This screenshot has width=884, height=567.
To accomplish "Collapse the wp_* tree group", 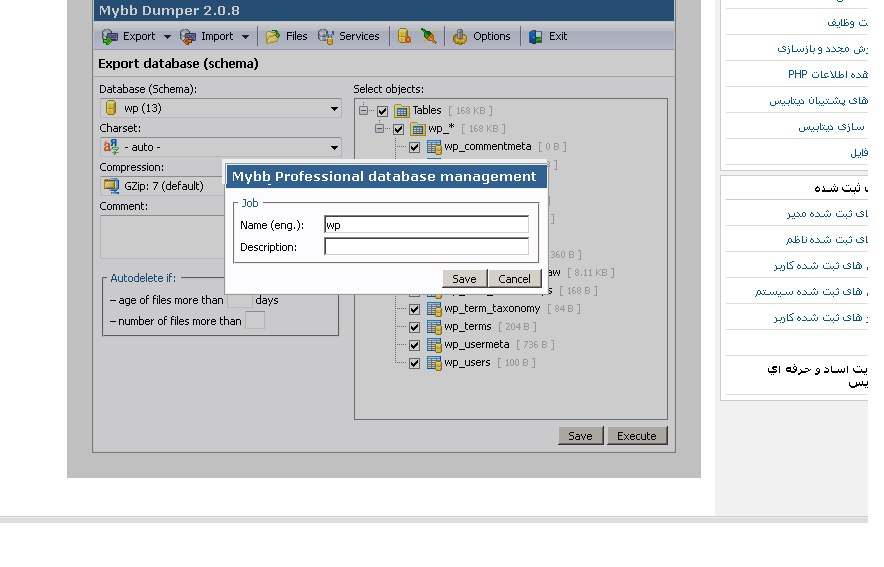I will pyautogui.click(x=380, y=129).
